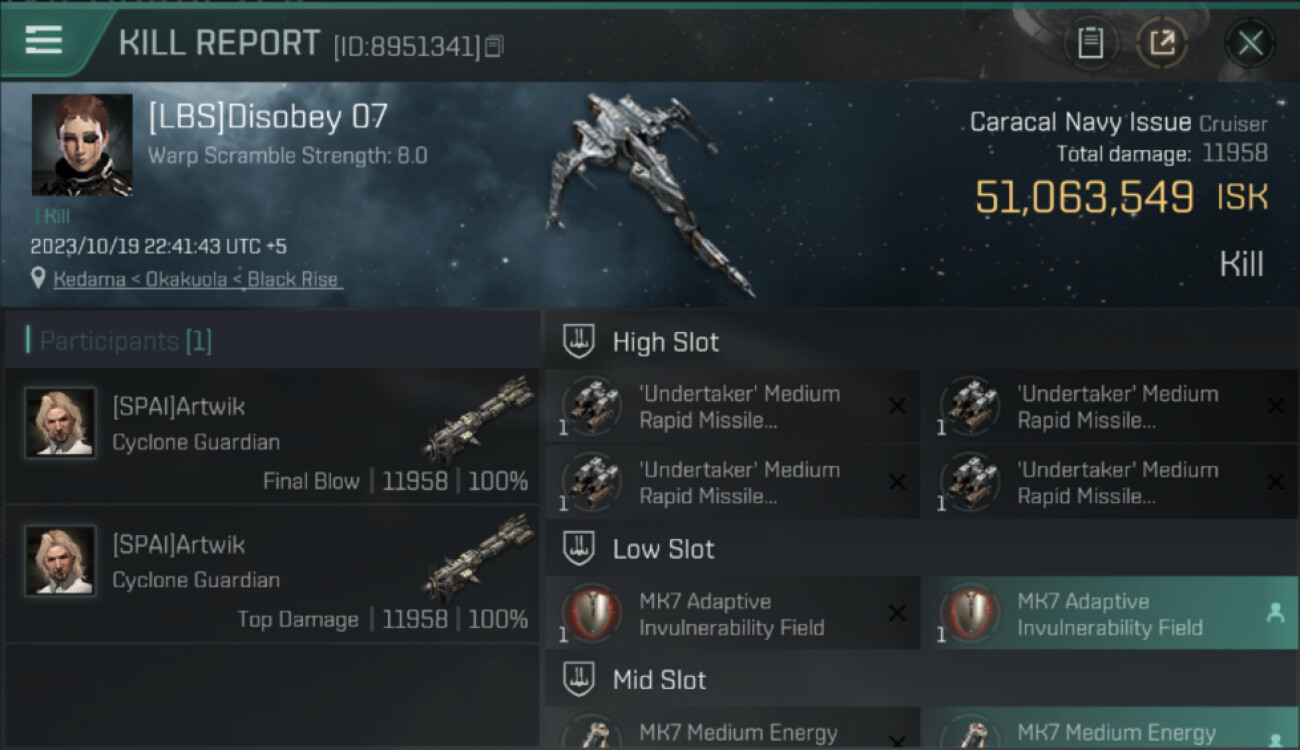Open Artwik Final Blow participant entry

(x=272, y=436)
